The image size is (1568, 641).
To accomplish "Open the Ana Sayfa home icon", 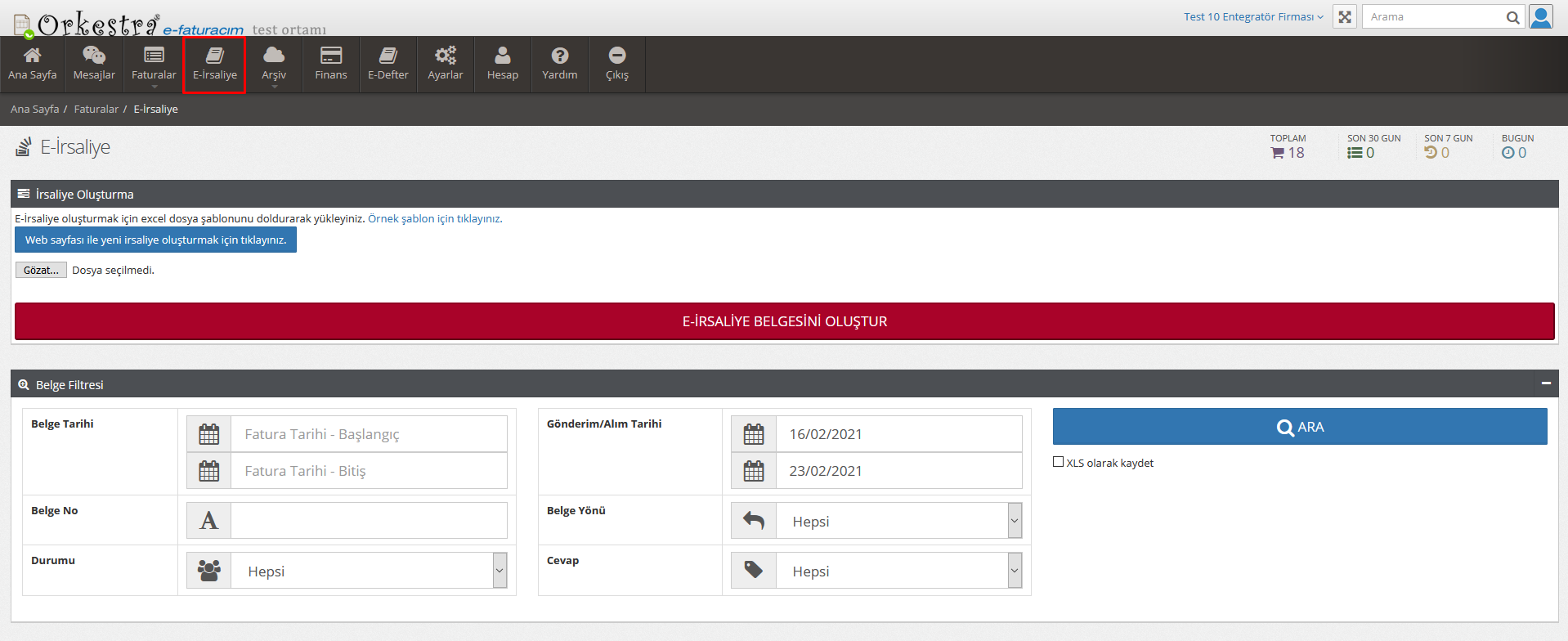I will (33, 56).
